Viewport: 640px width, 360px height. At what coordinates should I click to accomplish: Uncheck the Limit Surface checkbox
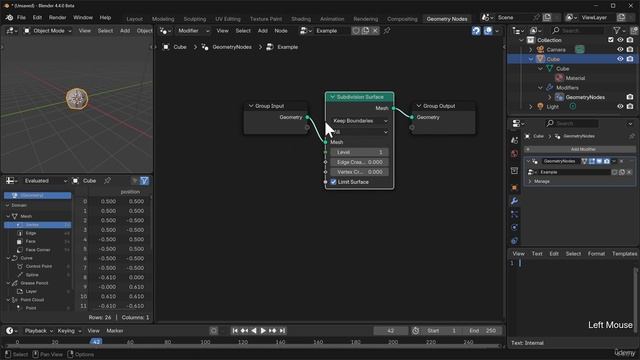coord(333,182)
